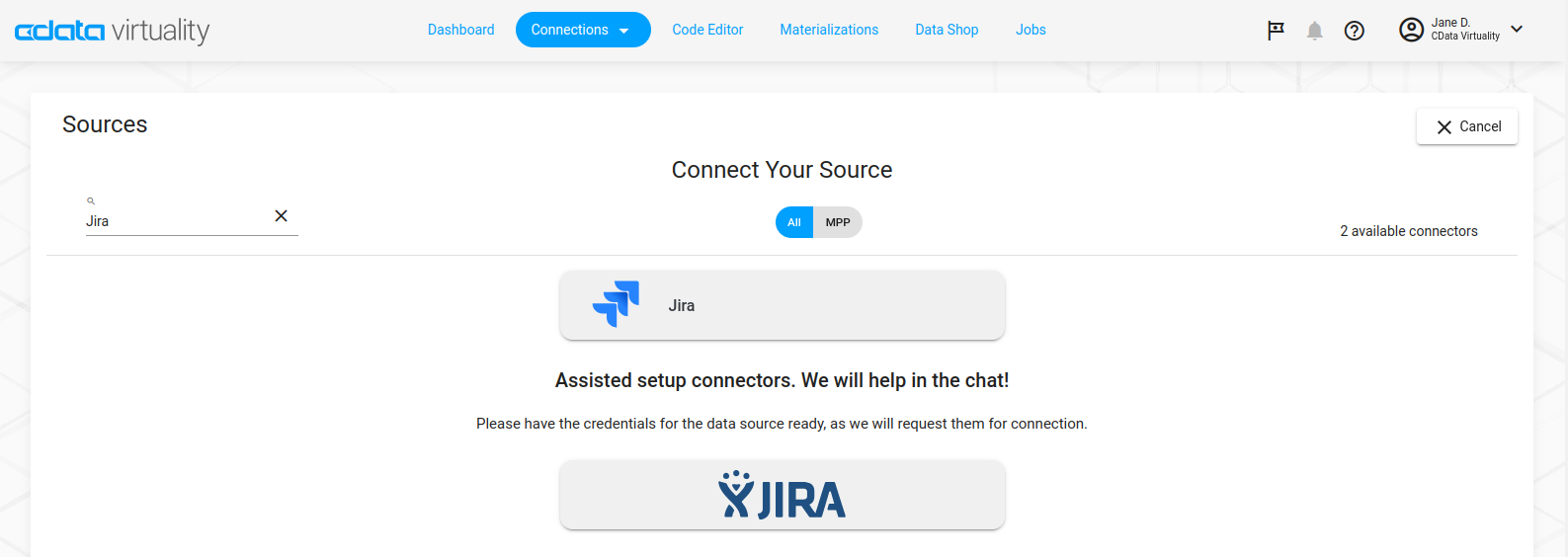1568x557 pixels.
Task: Click the credentials instruction text
Action: click(782, 424)
